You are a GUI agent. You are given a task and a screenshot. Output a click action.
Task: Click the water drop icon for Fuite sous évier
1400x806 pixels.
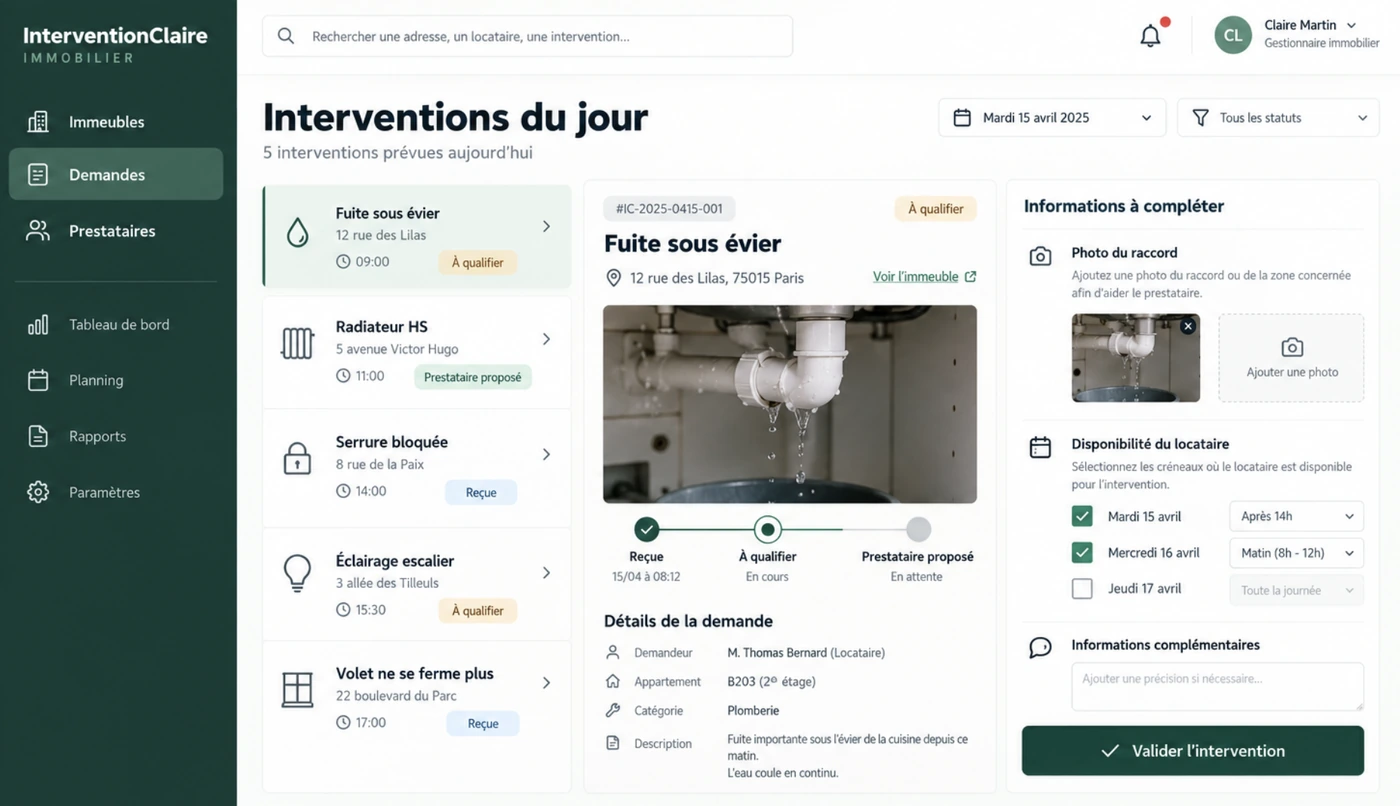297,234
